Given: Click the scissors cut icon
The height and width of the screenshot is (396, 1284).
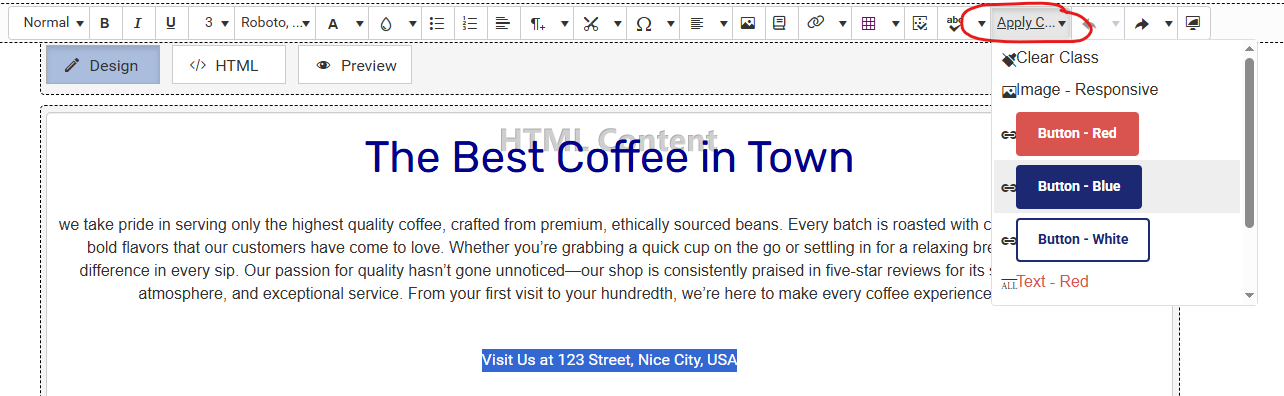Looking at the screenshot, I should [591, 23].
